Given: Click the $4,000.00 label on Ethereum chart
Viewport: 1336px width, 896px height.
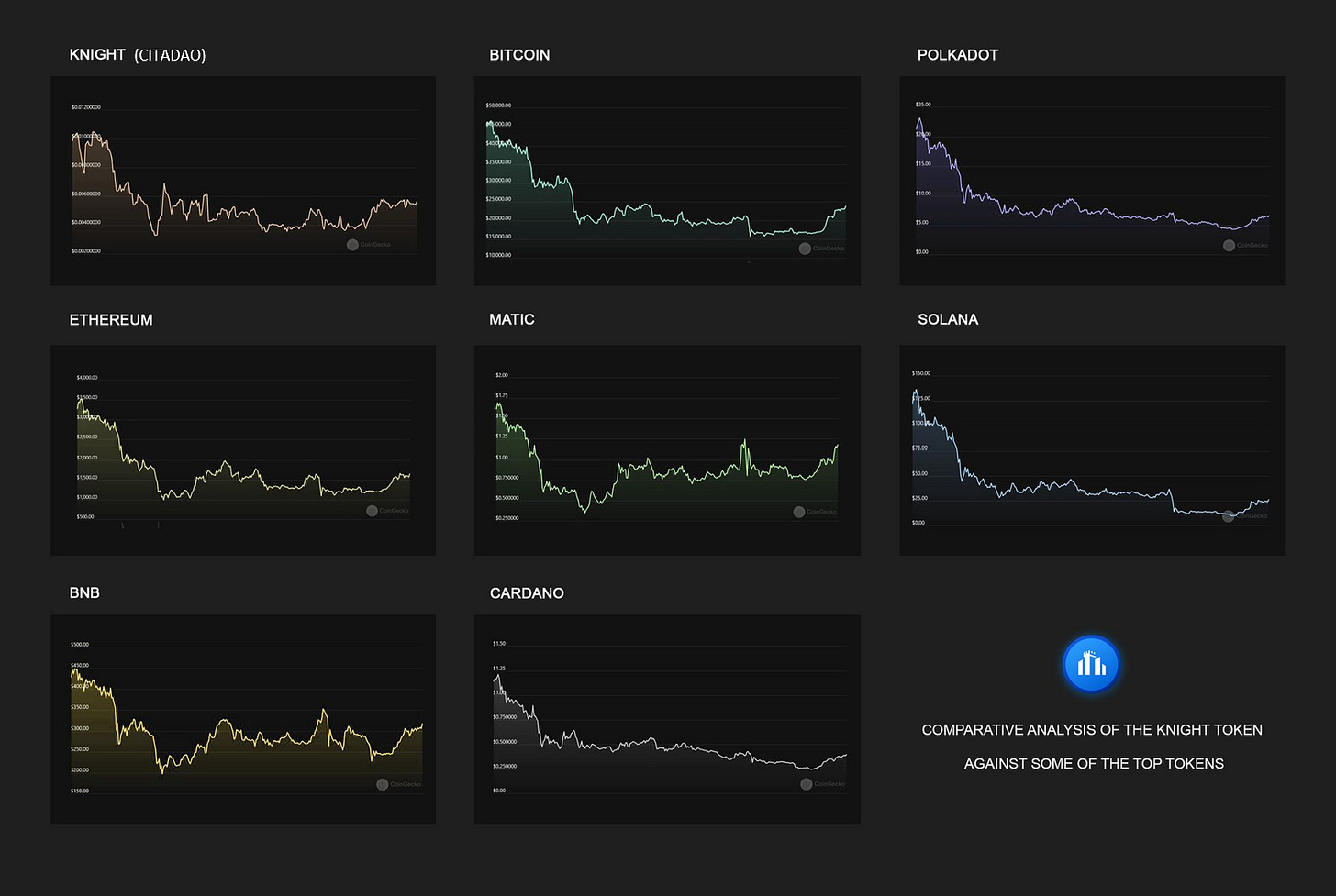Looking at the screenshot, I should [x=87, y=378].
